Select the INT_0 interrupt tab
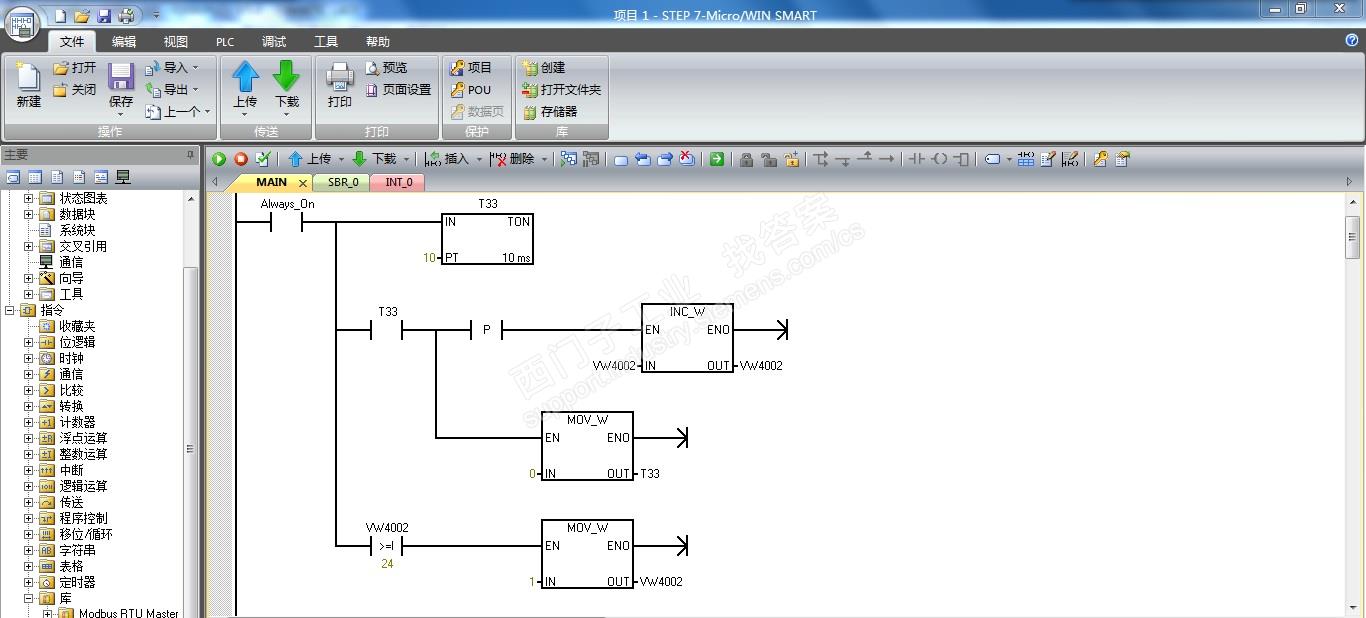The width and height of the screenshot is (1366, 618). (x=398, y=182)
